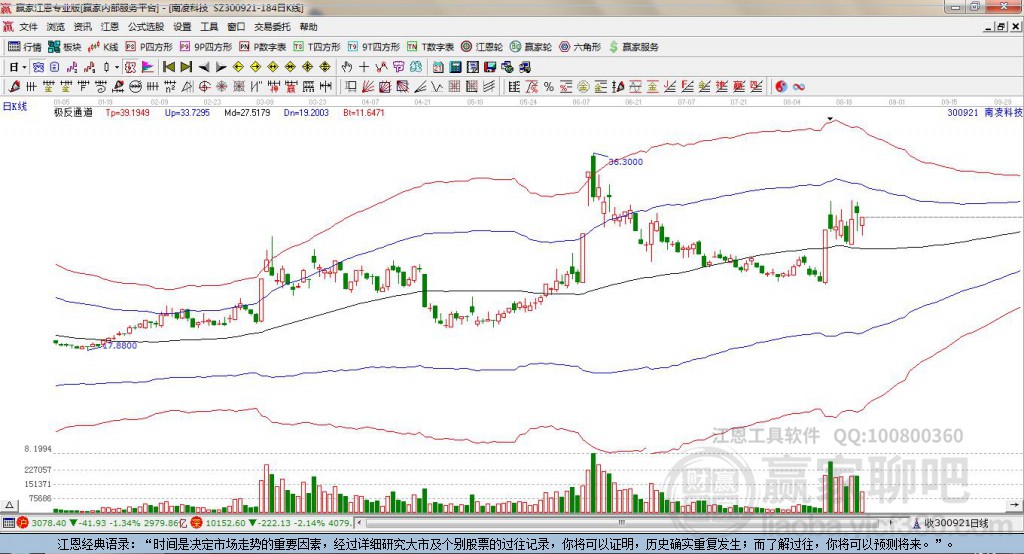Click the 南凌科技 stock name
Screen dimensions: 1024x554
[1003, 112]
